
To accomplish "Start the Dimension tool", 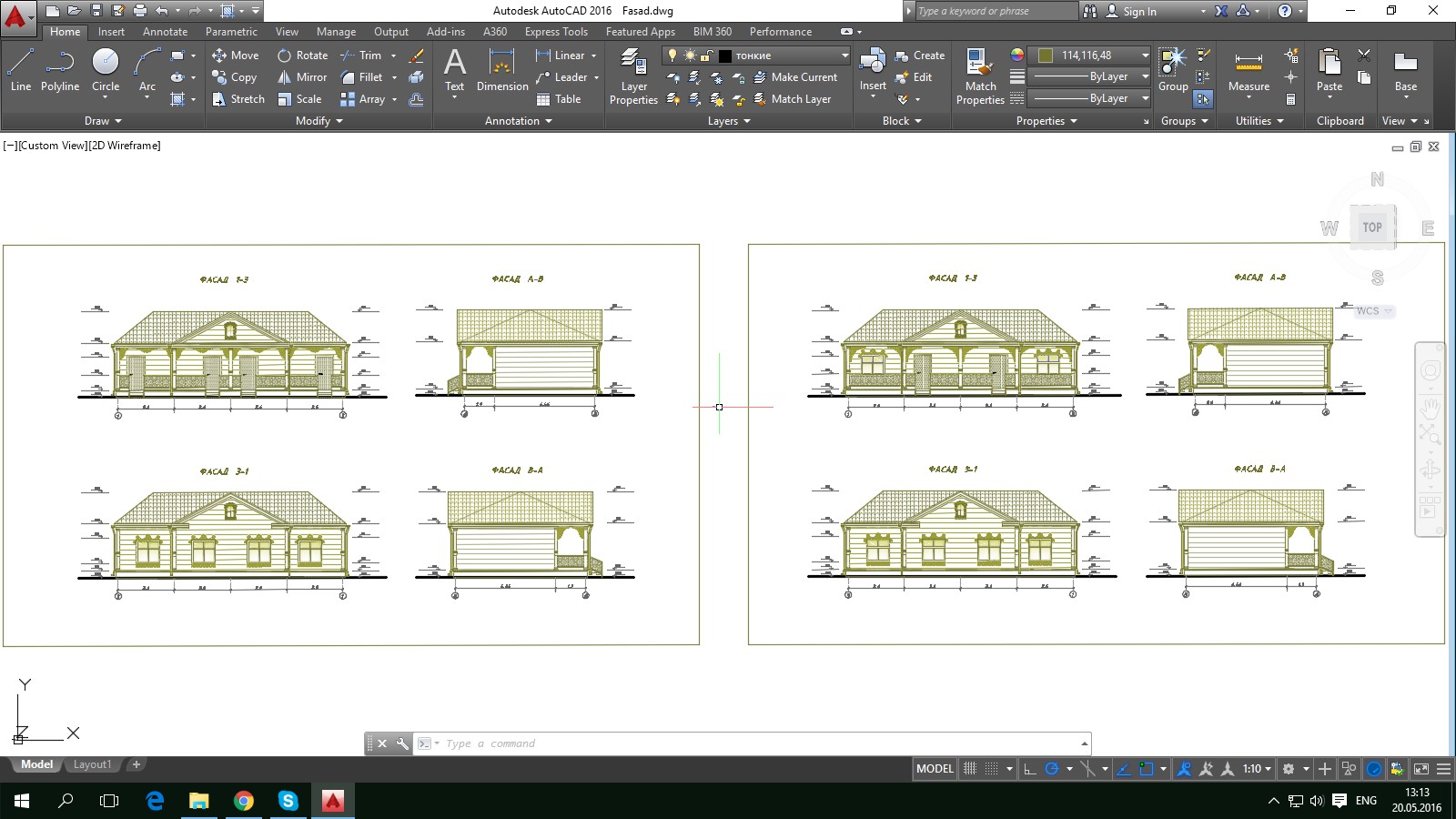I will pos(502,71).
